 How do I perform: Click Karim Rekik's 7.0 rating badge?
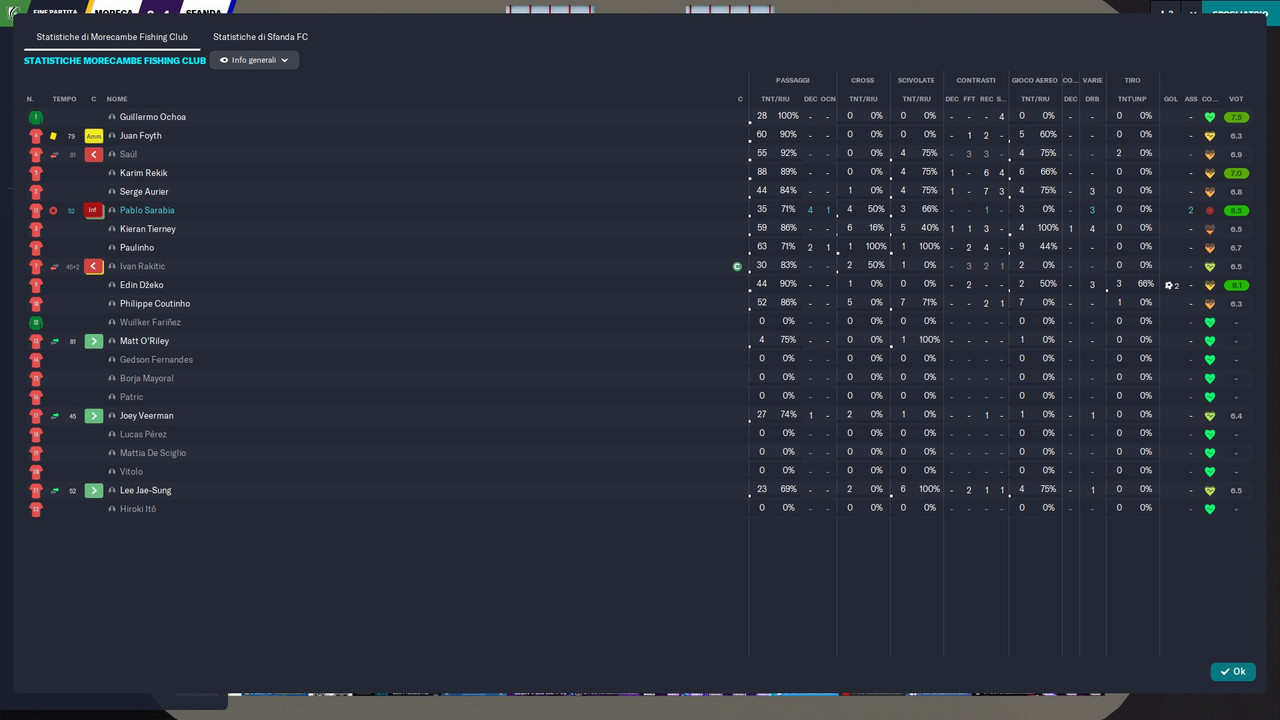coord(1236,174)
